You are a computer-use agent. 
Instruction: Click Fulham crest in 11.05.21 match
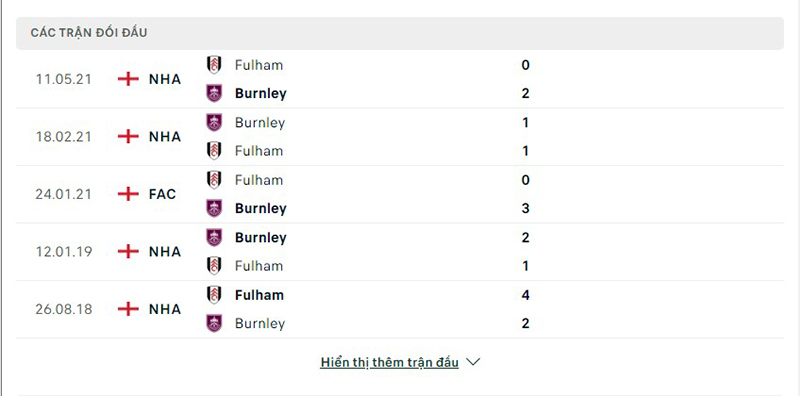point(214,65)
